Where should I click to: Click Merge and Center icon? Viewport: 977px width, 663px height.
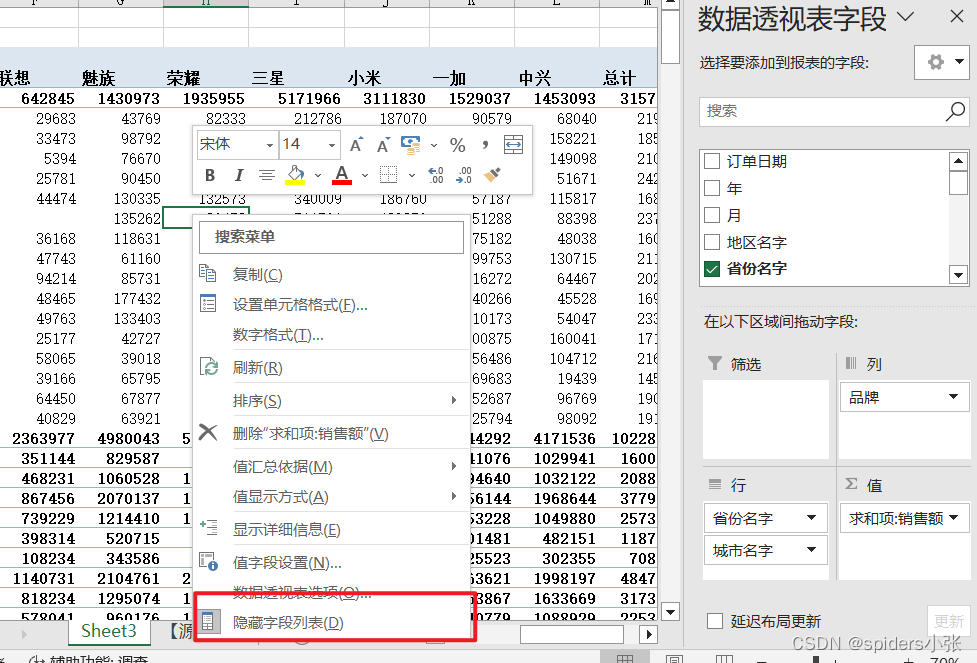pyautogui.click(x=513, y=145)
